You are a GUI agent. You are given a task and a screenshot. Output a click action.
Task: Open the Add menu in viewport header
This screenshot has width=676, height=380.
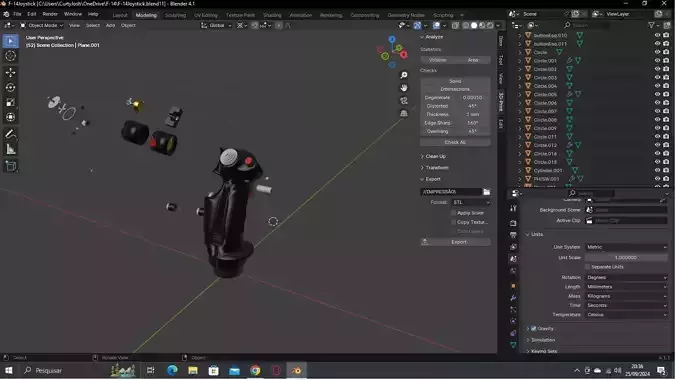click(x=110, y=25)
